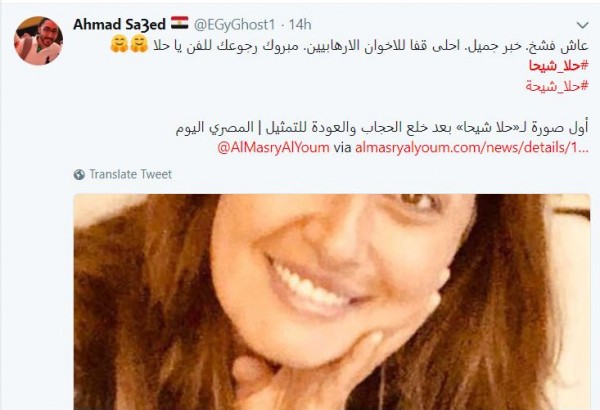The image size is (600, 410).
Task: Open the second hashtag #حلا_شيحة
Action: click(557, 86)
